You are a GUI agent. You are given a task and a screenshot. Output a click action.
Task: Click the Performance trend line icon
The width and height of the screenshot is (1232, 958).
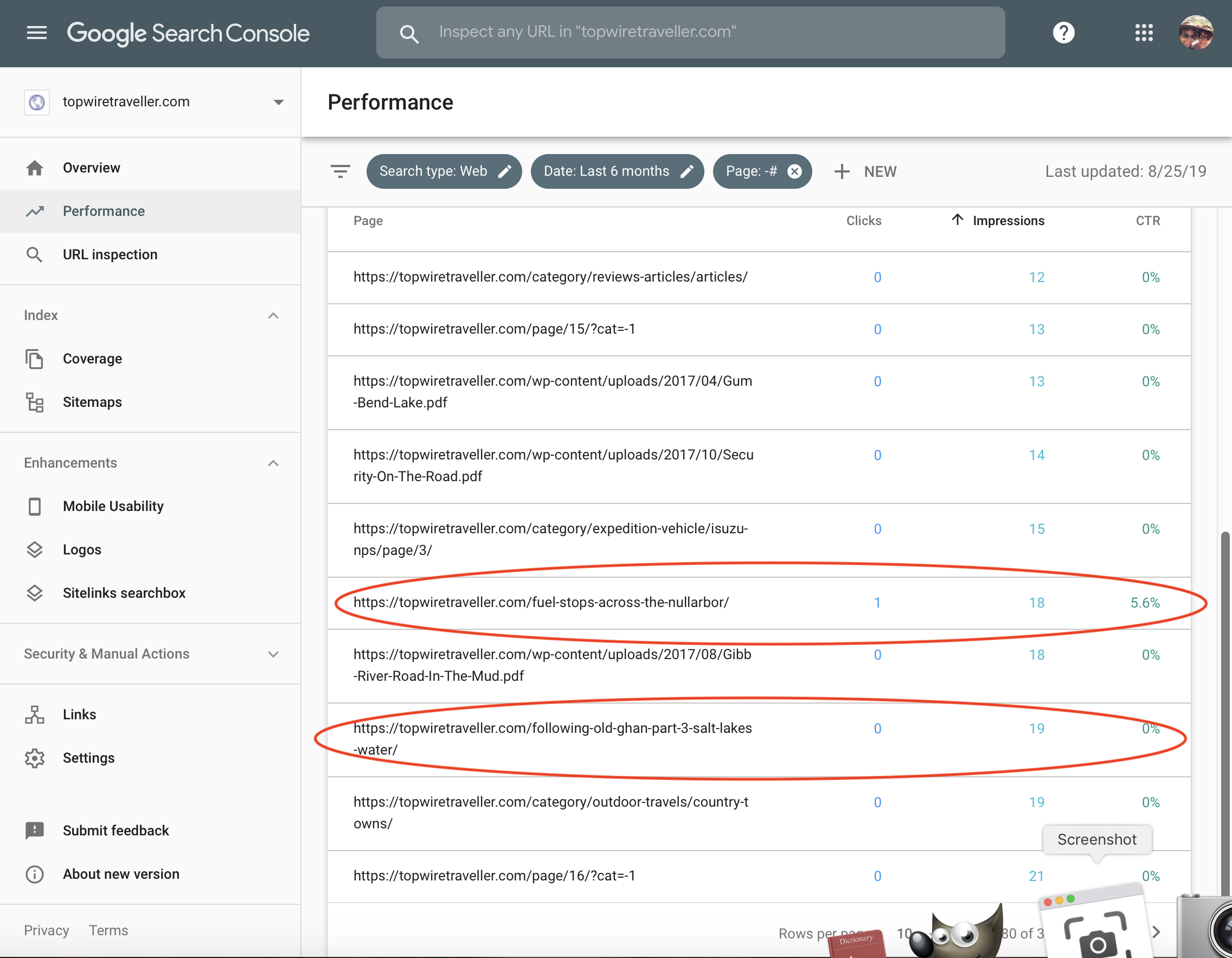pos(34,211)
